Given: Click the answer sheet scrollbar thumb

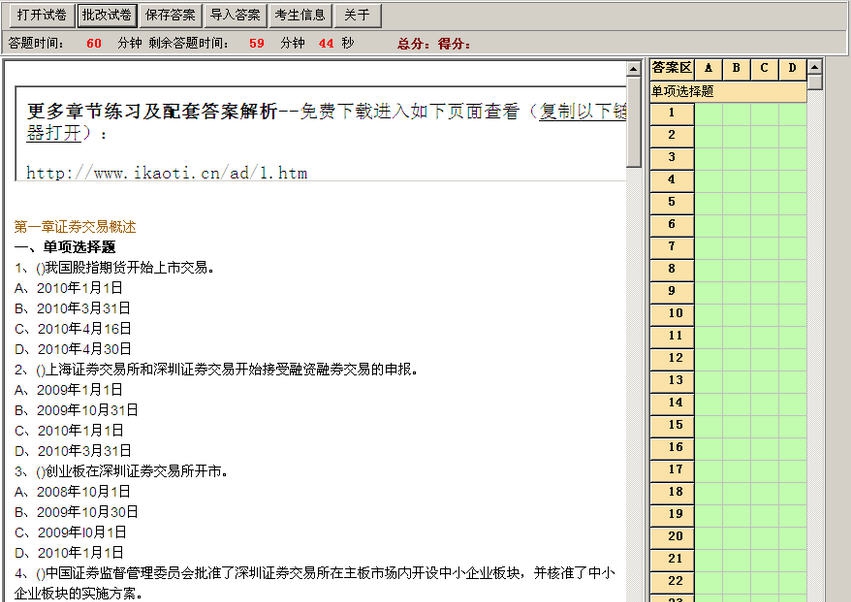Looking at the screenshot, I should click(814, 83).
